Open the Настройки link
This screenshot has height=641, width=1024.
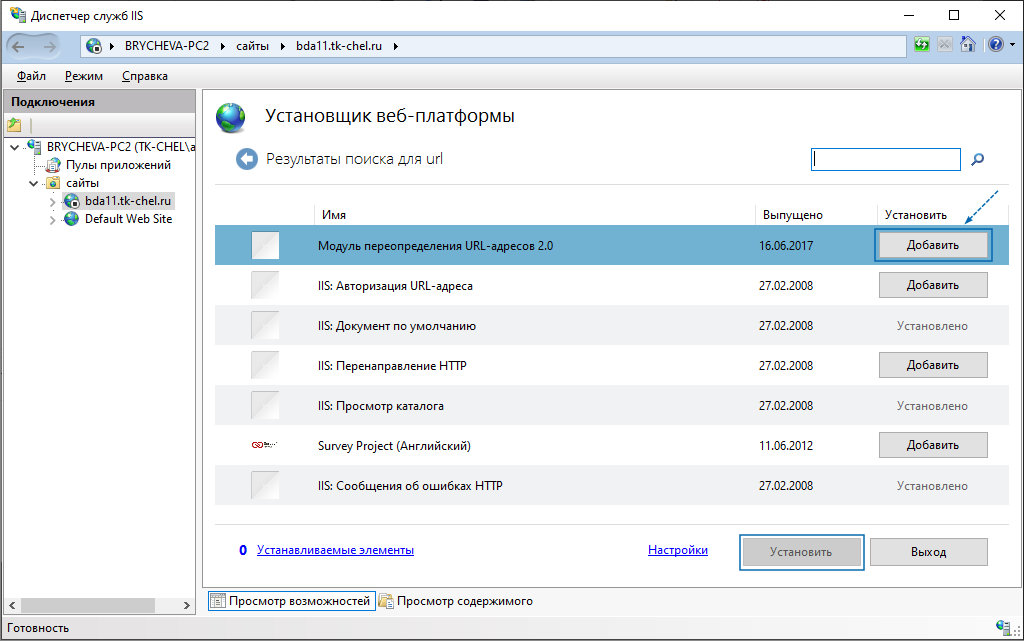click(678, 550)
